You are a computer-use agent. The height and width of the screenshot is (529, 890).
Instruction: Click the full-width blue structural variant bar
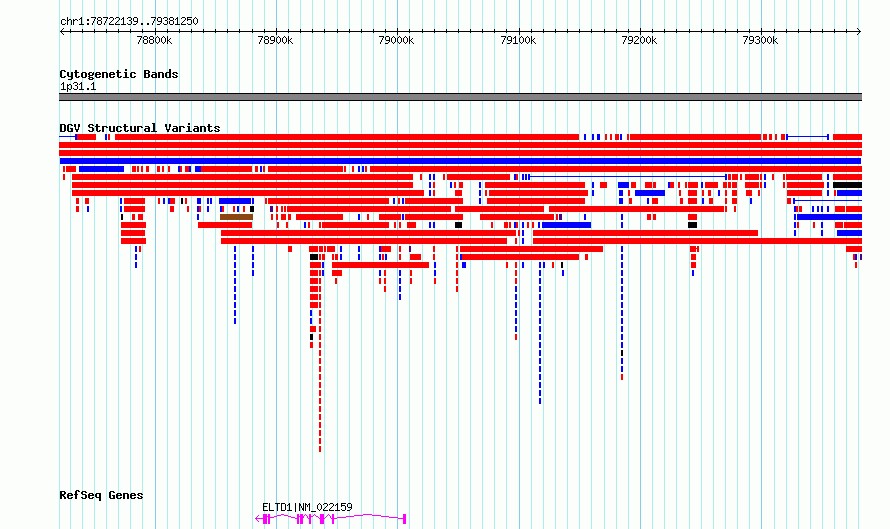click(x=460, y=161)
